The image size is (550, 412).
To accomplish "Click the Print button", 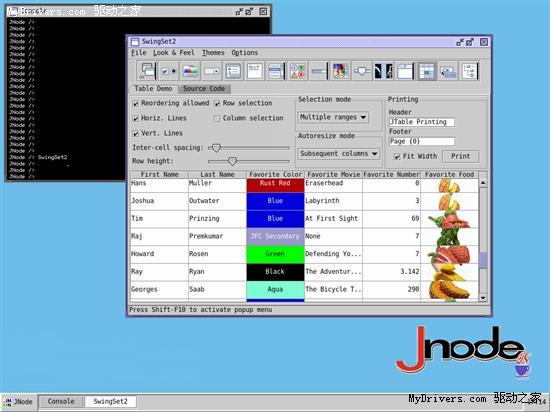I will (x=461, y=156).
